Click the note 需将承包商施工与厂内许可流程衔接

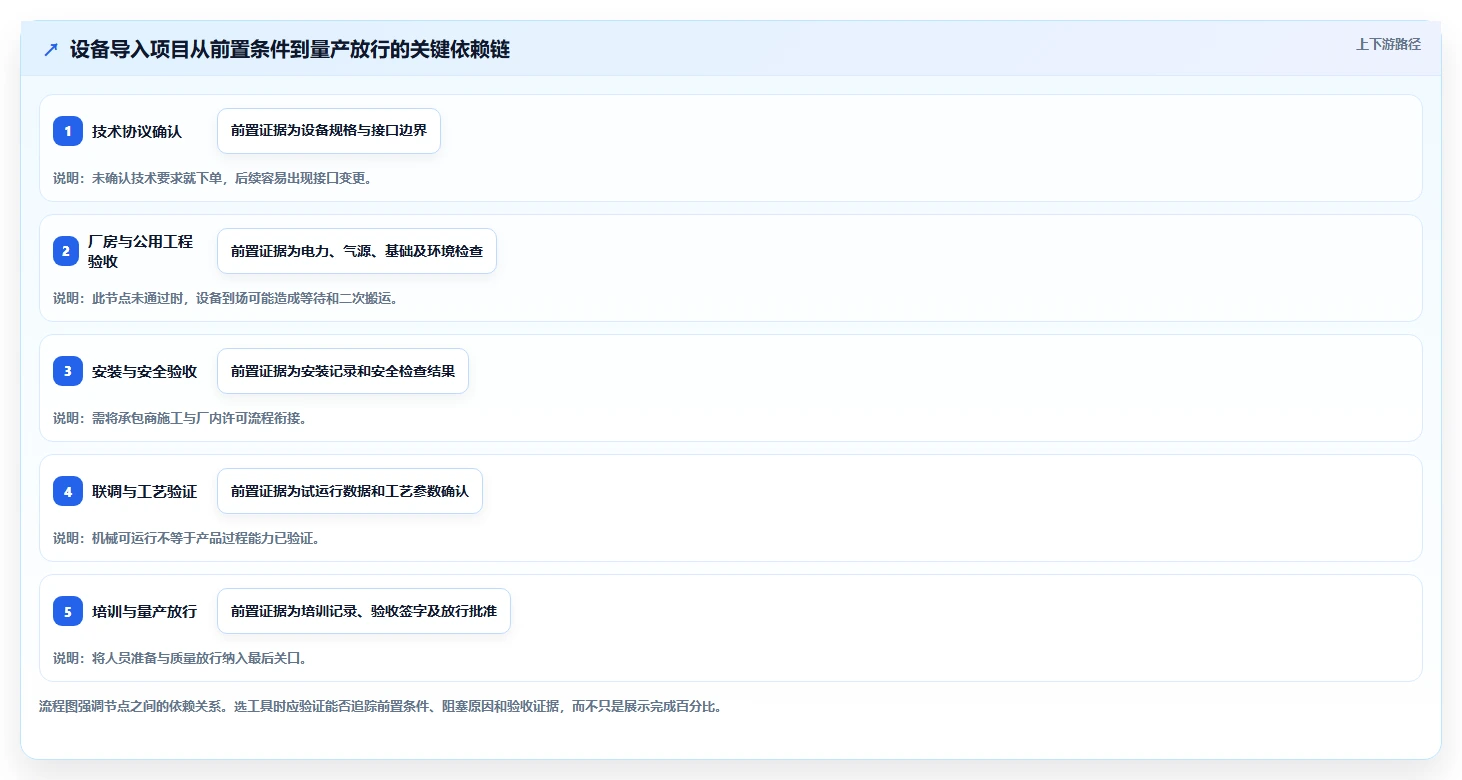180,418
